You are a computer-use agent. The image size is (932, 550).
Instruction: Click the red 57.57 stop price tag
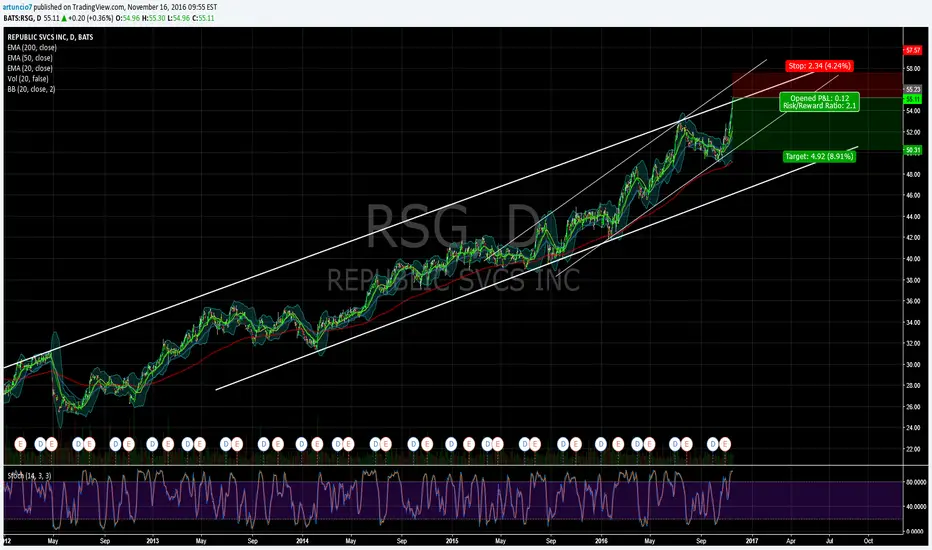pyautogui.click(x=912, y=51)
